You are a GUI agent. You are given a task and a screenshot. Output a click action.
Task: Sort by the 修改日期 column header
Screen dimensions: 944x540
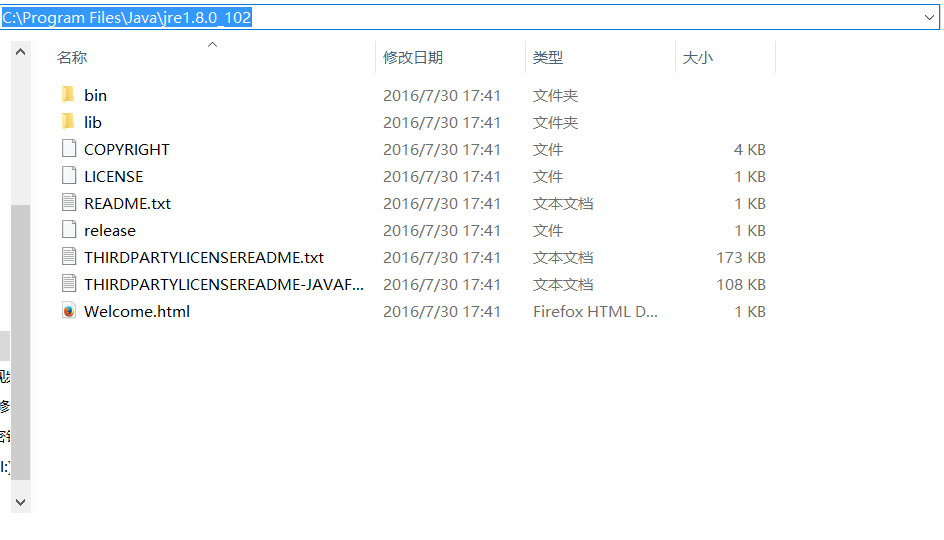413,58
